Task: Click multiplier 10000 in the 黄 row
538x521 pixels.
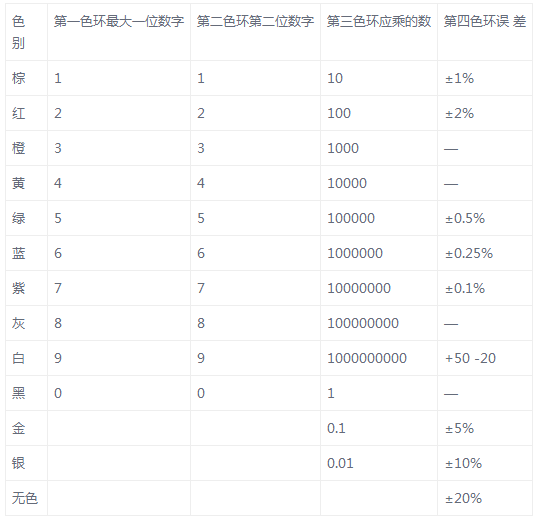Action: (x=347, y=184)
